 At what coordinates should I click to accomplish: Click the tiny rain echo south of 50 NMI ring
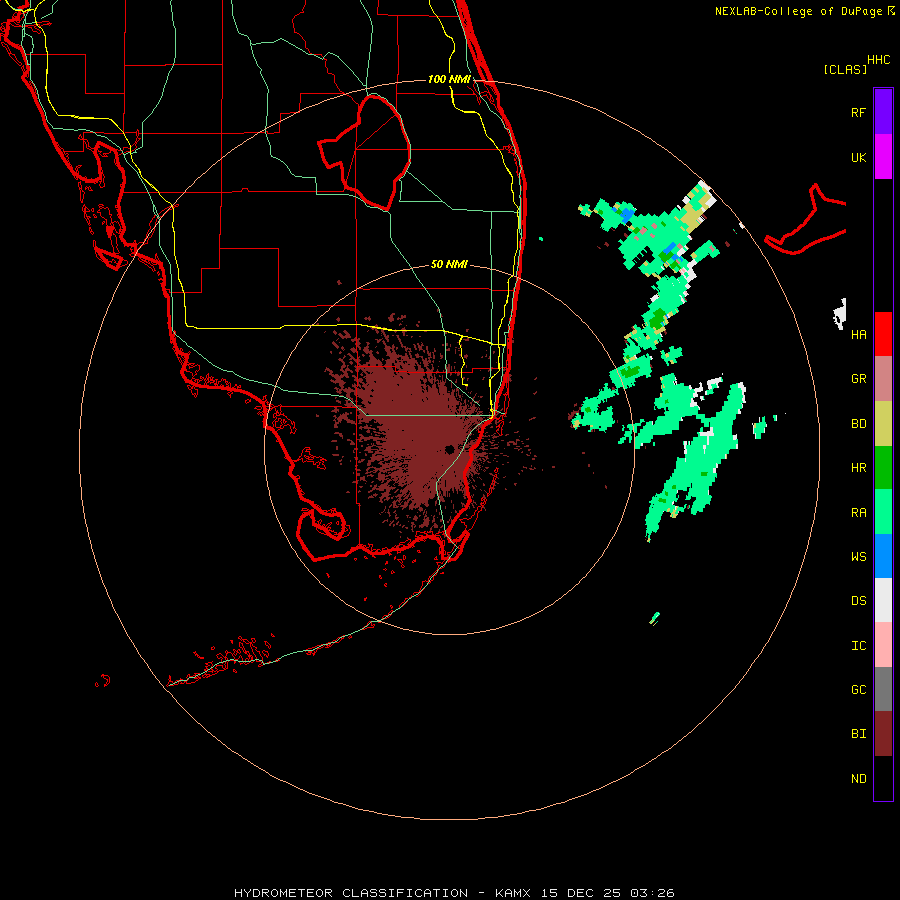(654, 618)
